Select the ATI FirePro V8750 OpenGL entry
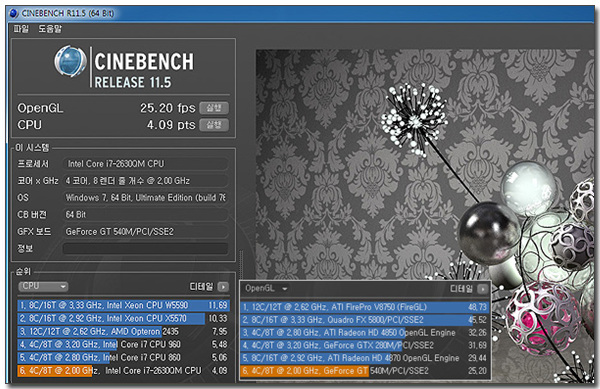The height and width of the screenshot is (389, 600). point(365,307)
